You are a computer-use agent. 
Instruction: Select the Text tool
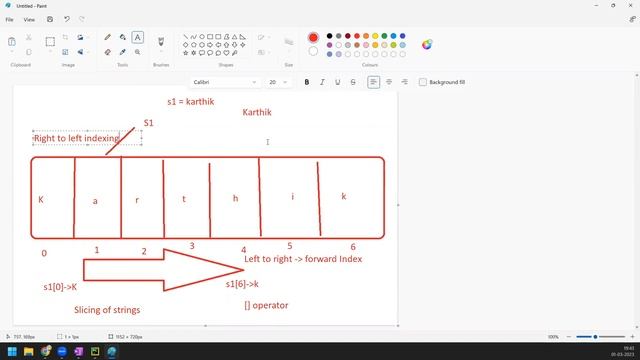click(138, 37)
